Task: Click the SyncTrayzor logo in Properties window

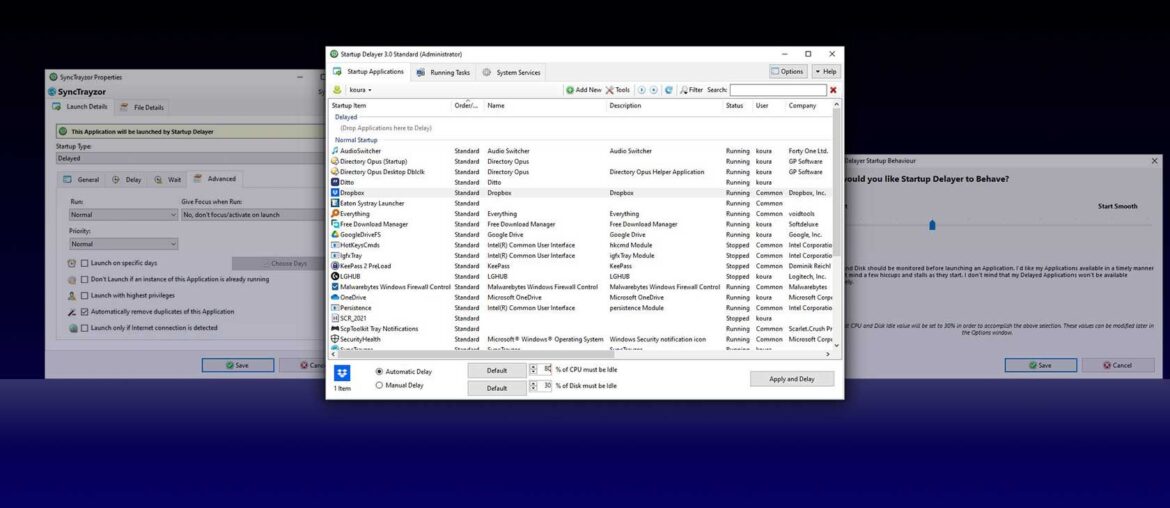Action: [52, 92]
